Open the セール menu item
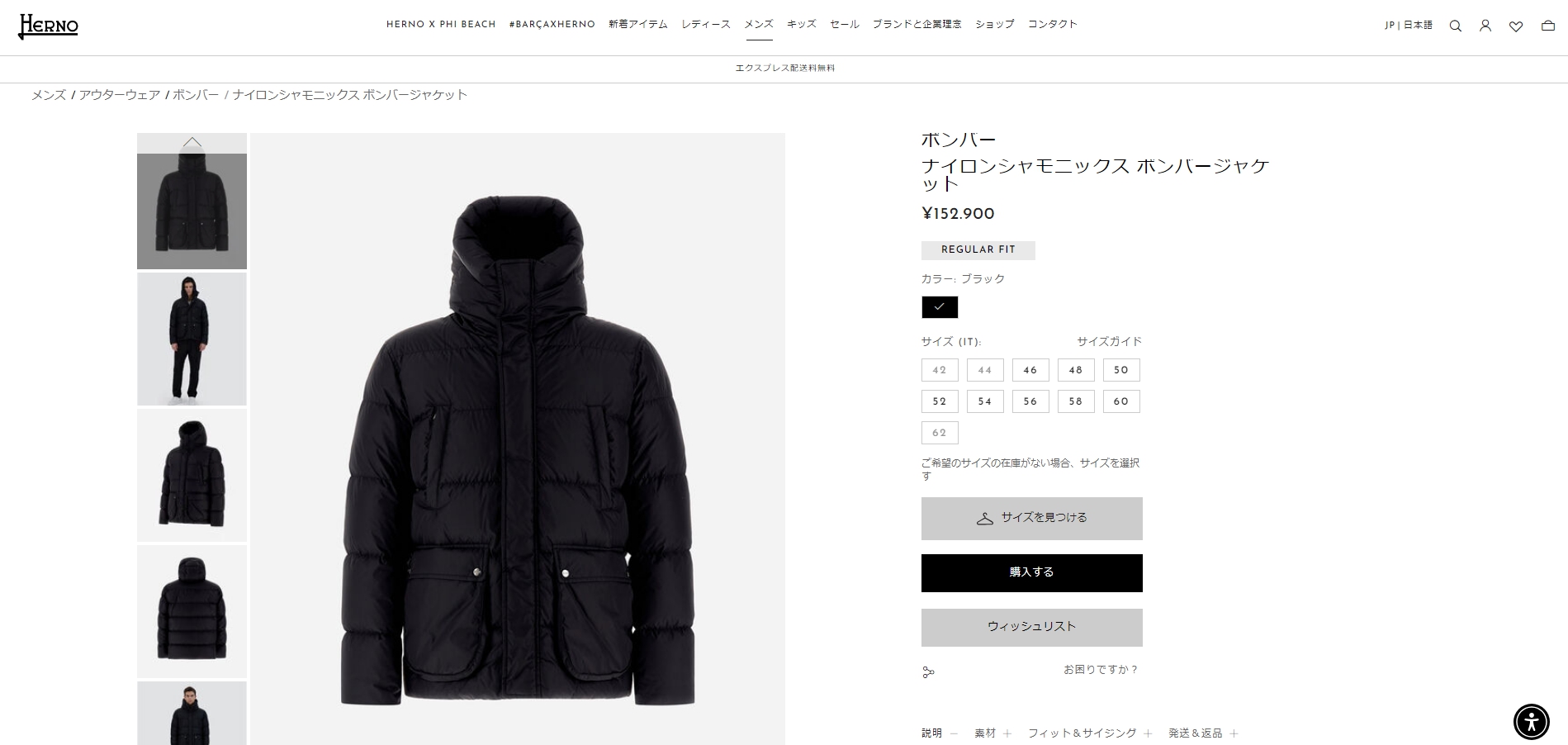 [x=845, y=24]
